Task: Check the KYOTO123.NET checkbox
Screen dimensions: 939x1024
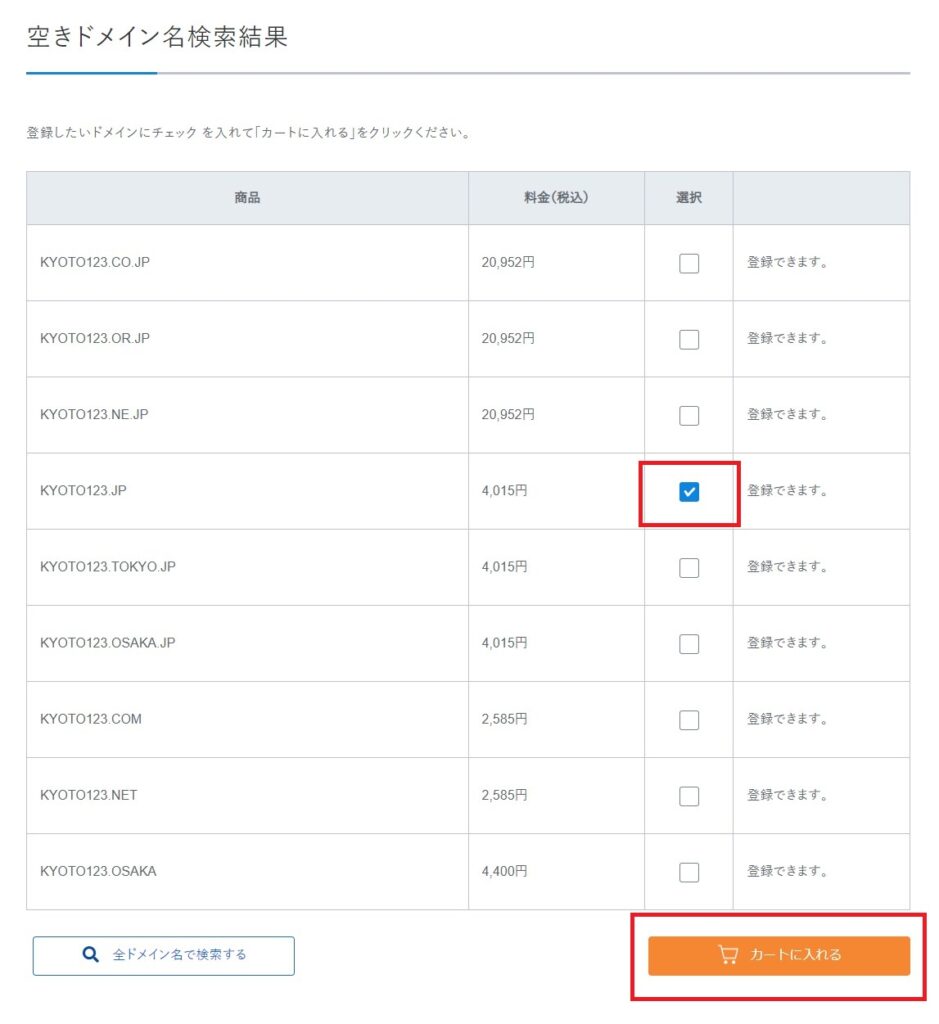Action: coord(688,795)
